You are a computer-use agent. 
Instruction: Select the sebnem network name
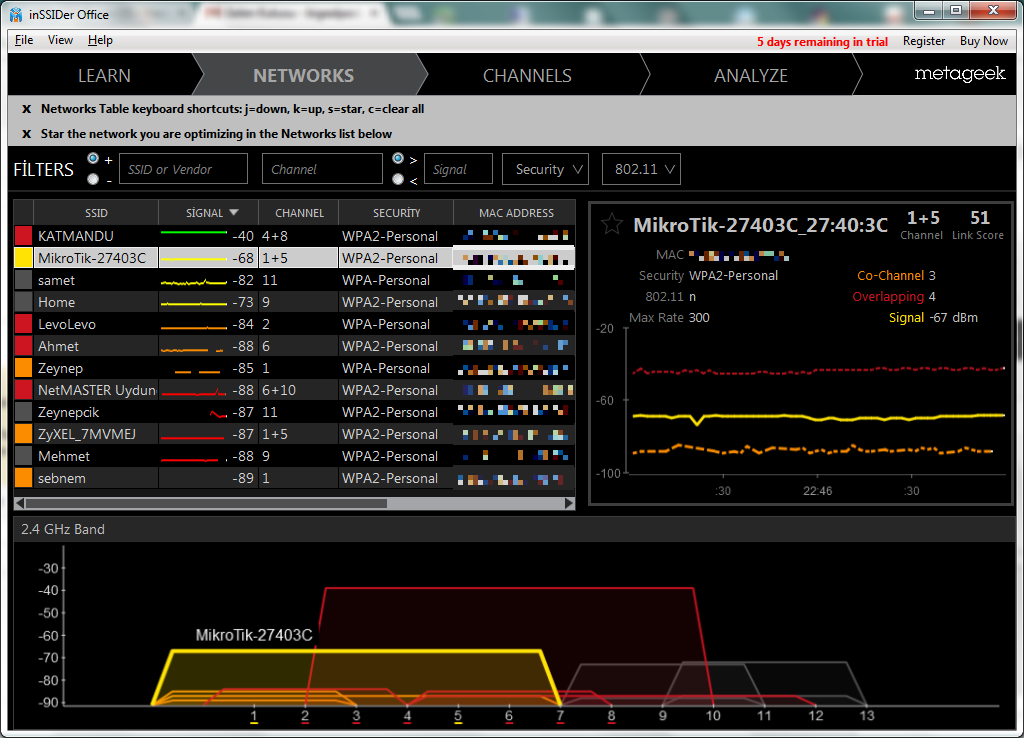(x=61, y=478)
